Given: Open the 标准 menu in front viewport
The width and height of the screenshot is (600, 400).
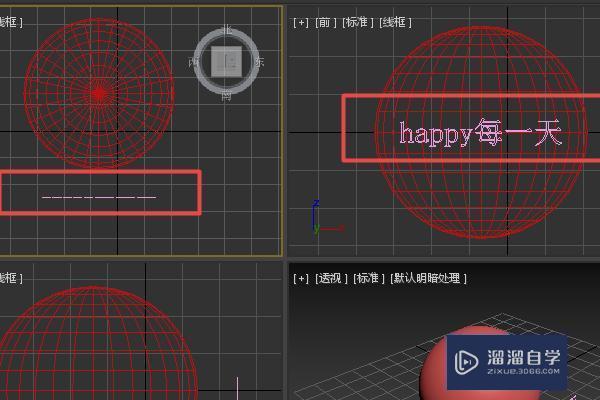Looking at the screenshot, I should coord(358,23).
